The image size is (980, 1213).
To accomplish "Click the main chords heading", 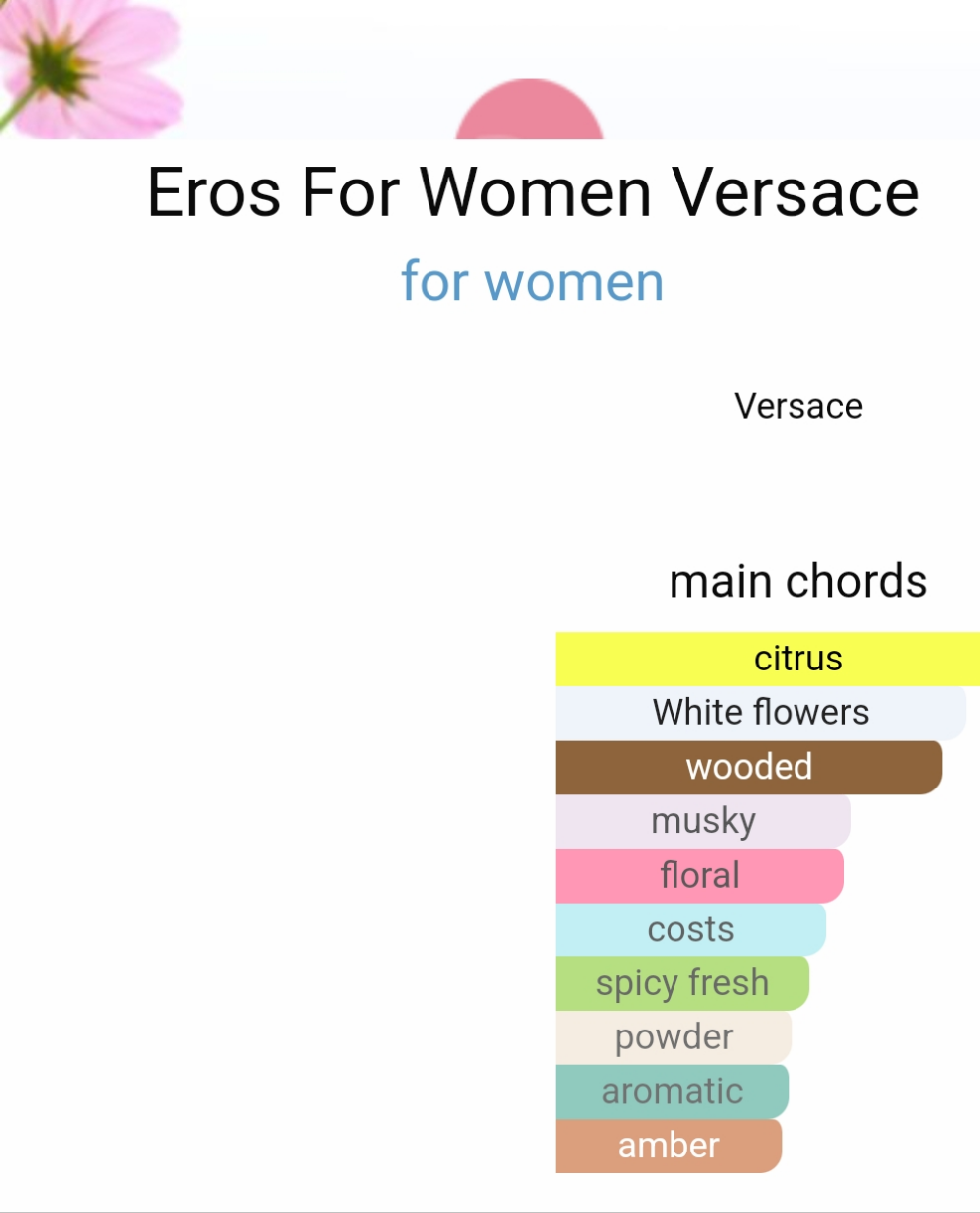I will click(798, 581).
